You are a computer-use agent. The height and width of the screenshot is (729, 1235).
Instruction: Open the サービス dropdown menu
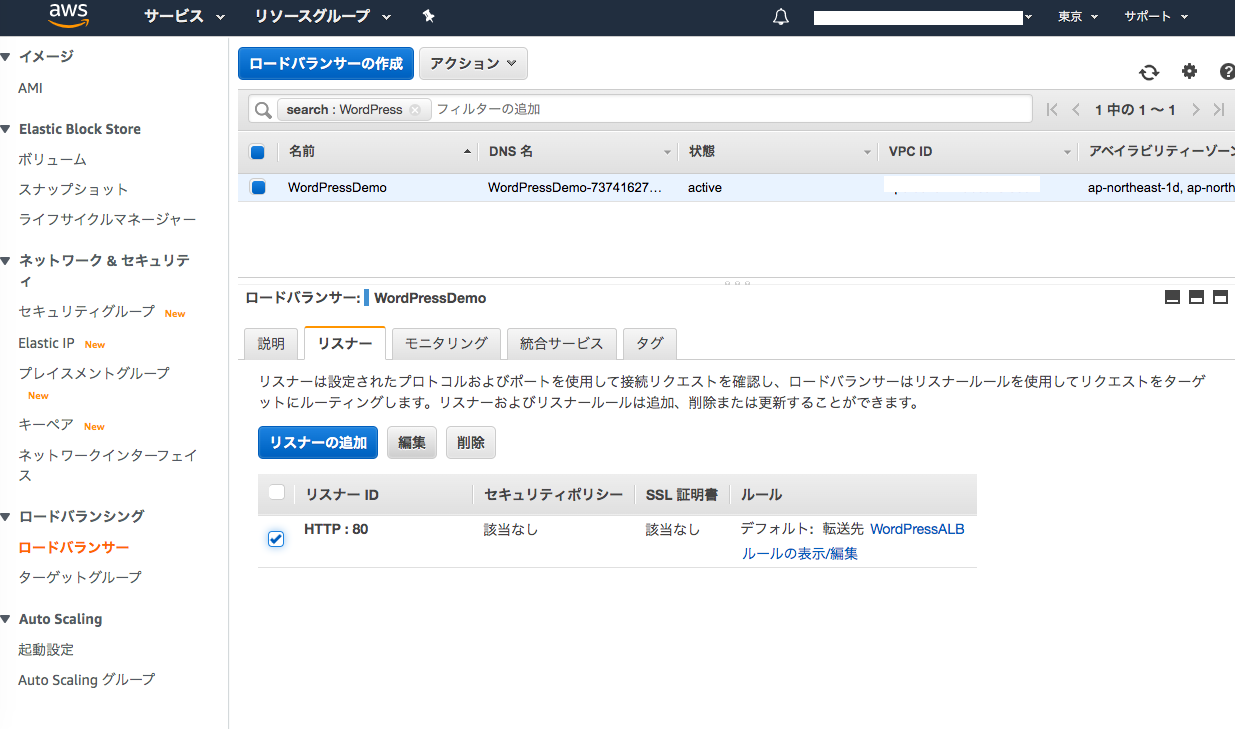point(184,16)
